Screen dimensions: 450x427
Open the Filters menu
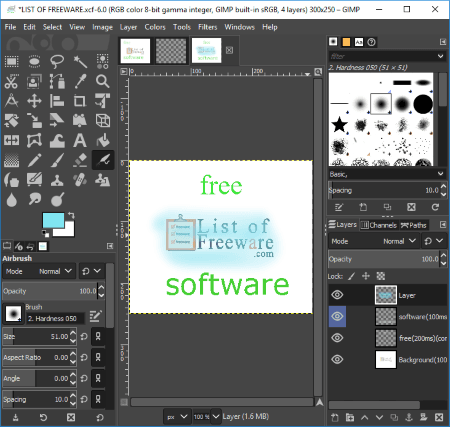coord(207,27)
